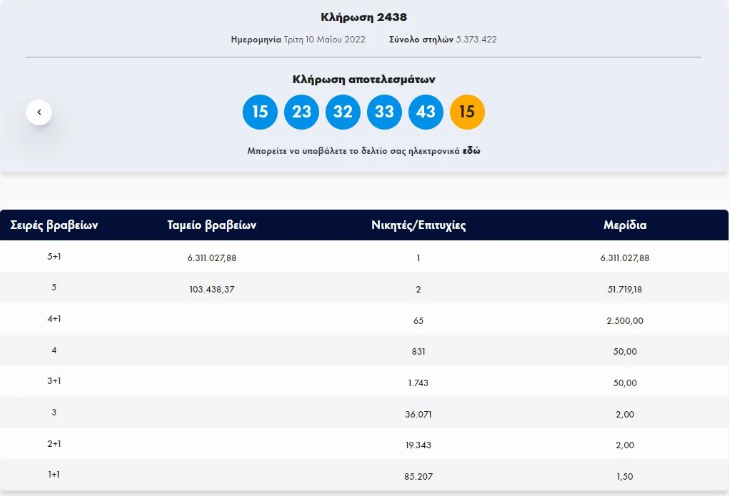This screenshot has height=496, width=729.
Task: Click the date 'Τρίτη 10 Μαΐου 2022'
Action: pyautogui.click(x=325, y=40)
